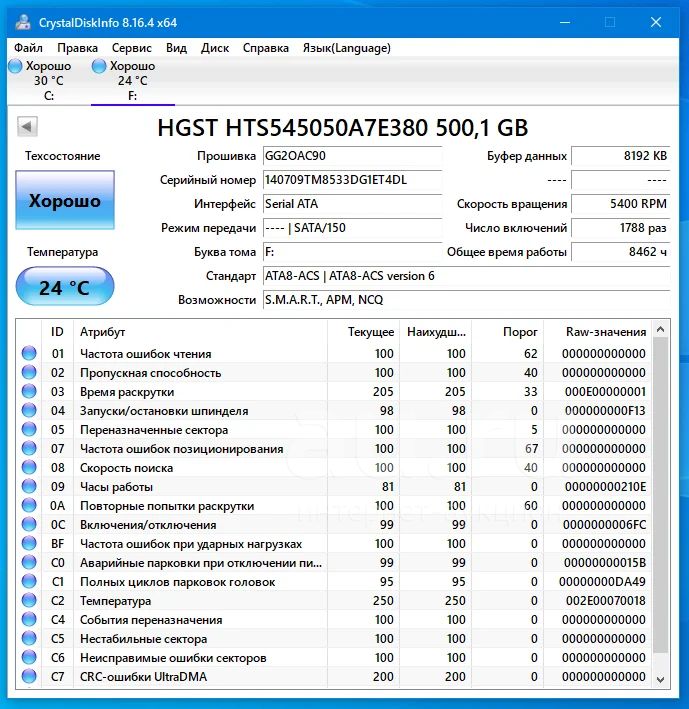Click the scroll down arrow in attribute list
This screenshot has width=689, height=709.
(661, 679)
